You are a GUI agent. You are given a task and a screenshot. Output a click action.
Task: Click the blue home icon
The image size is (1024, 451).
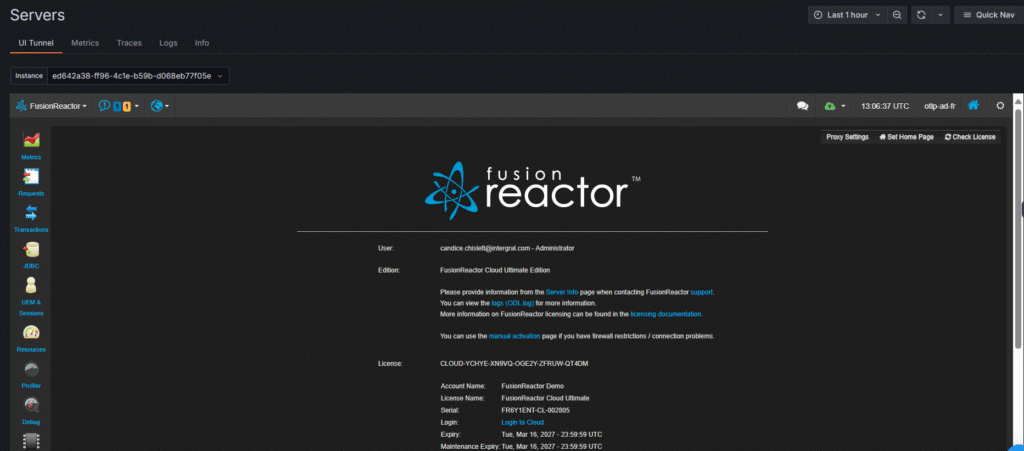pos(972,105)
